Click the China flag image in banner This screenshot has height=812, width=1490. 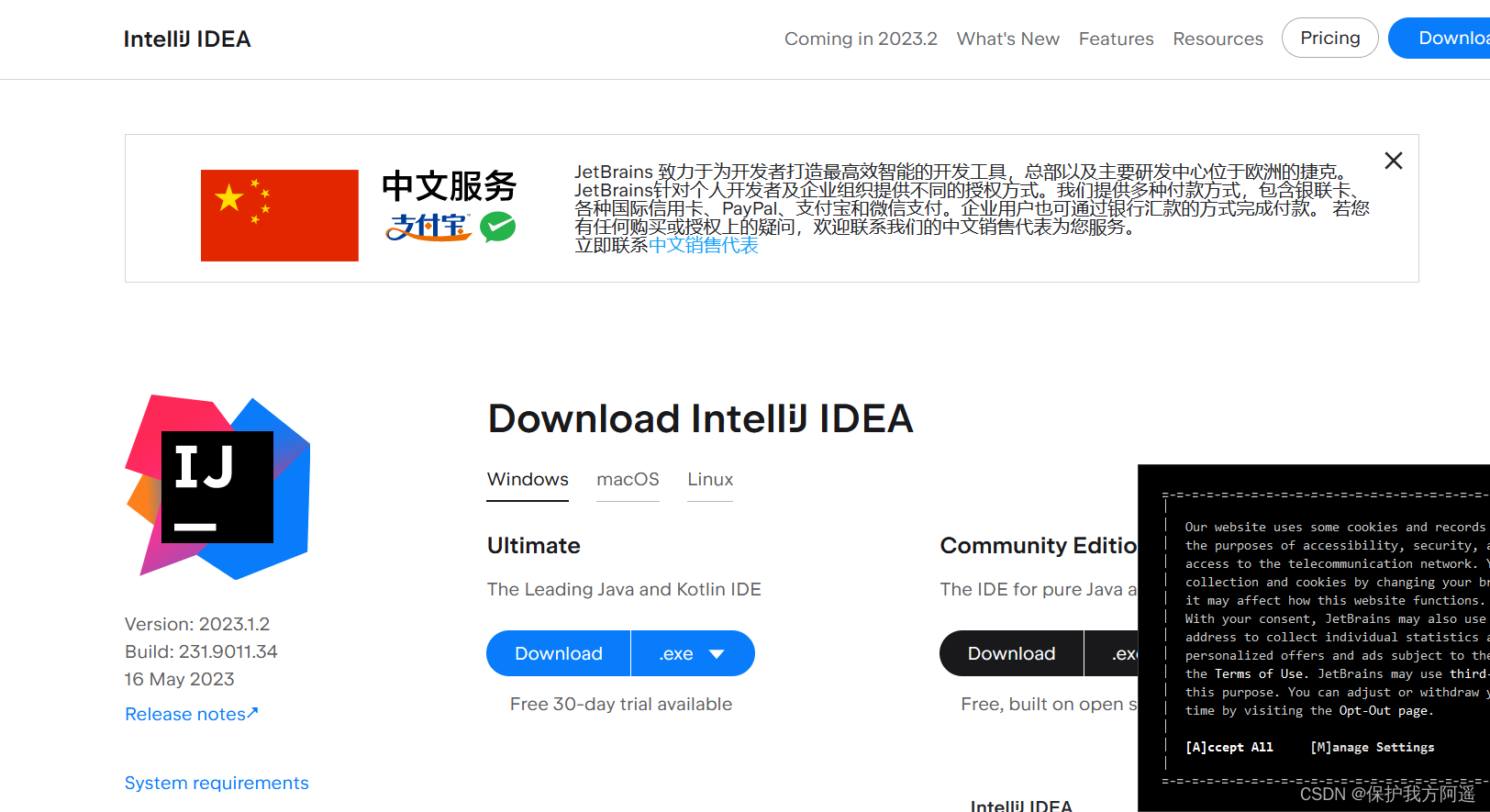pyautogui.click(x=280, y=216)
